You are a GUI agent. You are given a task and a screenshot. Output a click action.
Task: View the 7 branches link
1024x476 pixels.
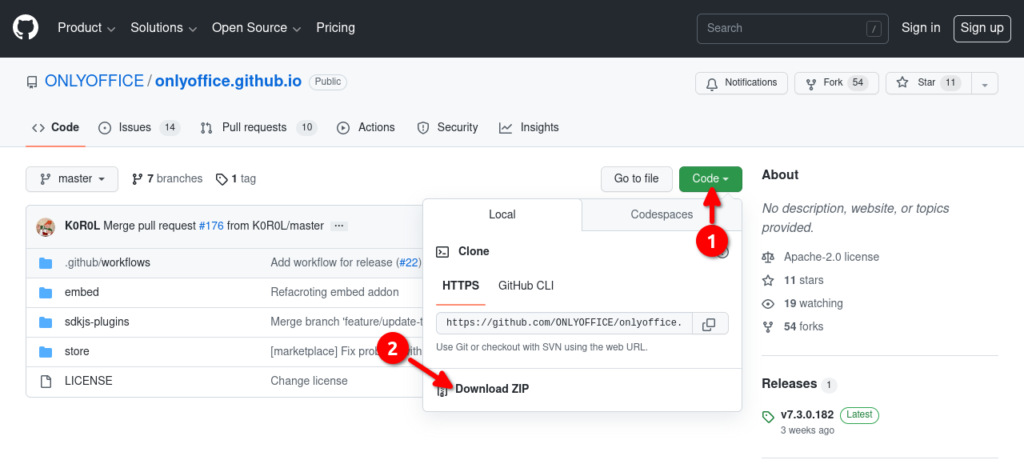[x=167, y=179]
